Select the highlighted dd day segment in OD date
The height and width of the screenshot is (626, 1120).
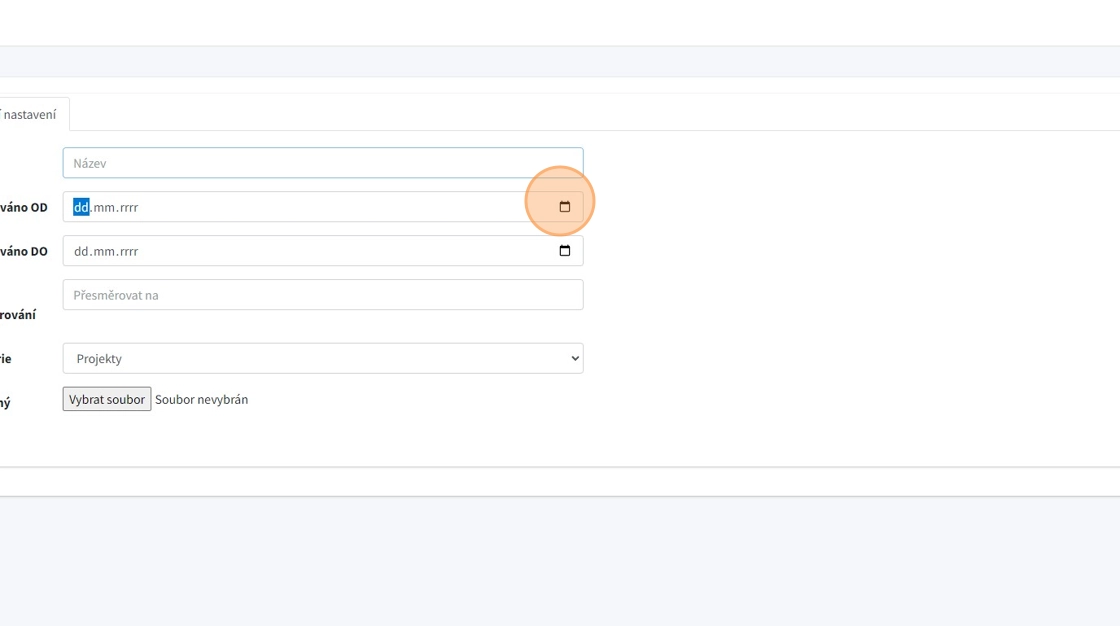81,208
